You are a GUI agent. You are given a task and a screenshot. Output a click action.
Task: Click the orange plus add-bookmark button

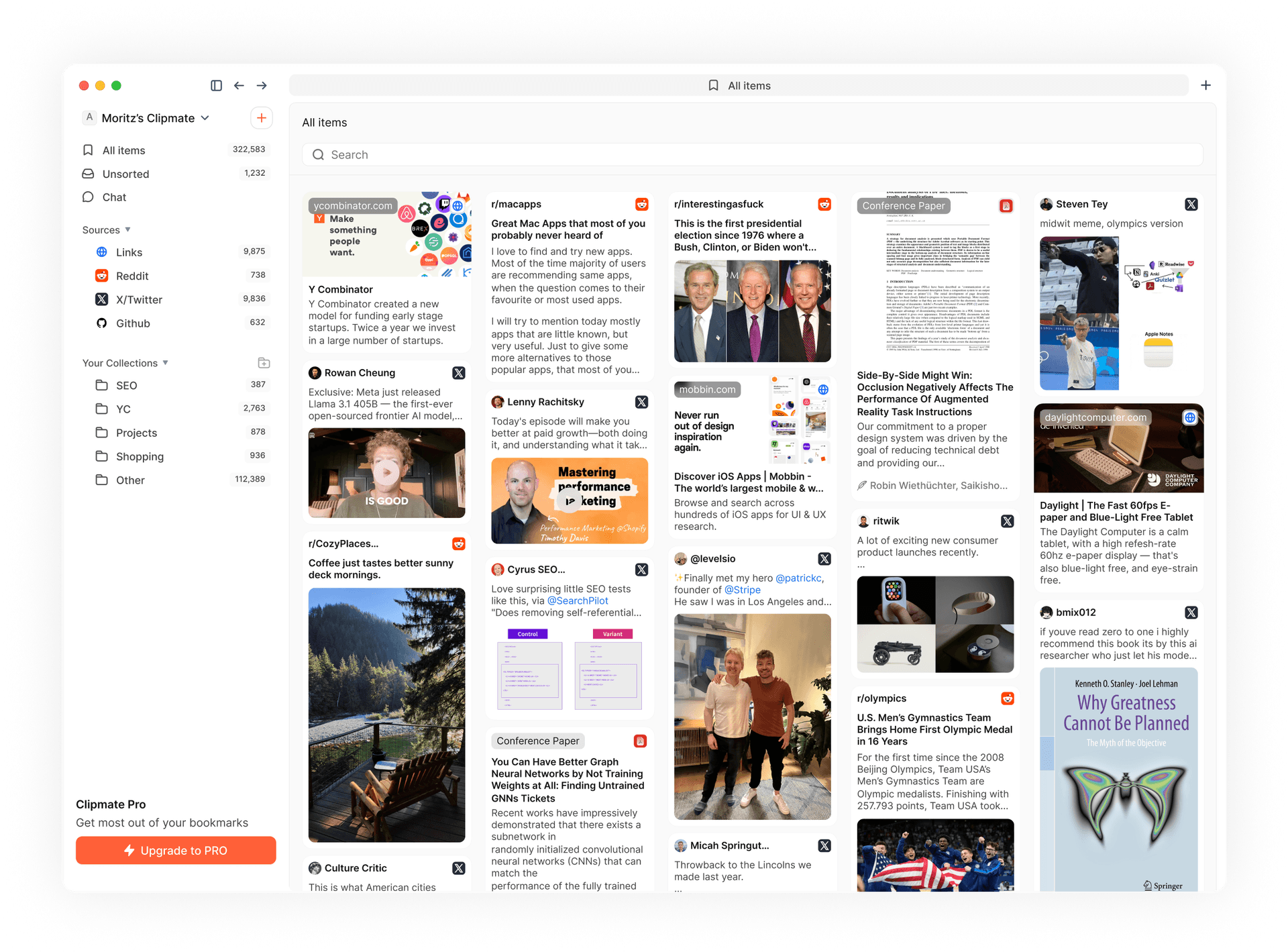(x=261, y=118)
